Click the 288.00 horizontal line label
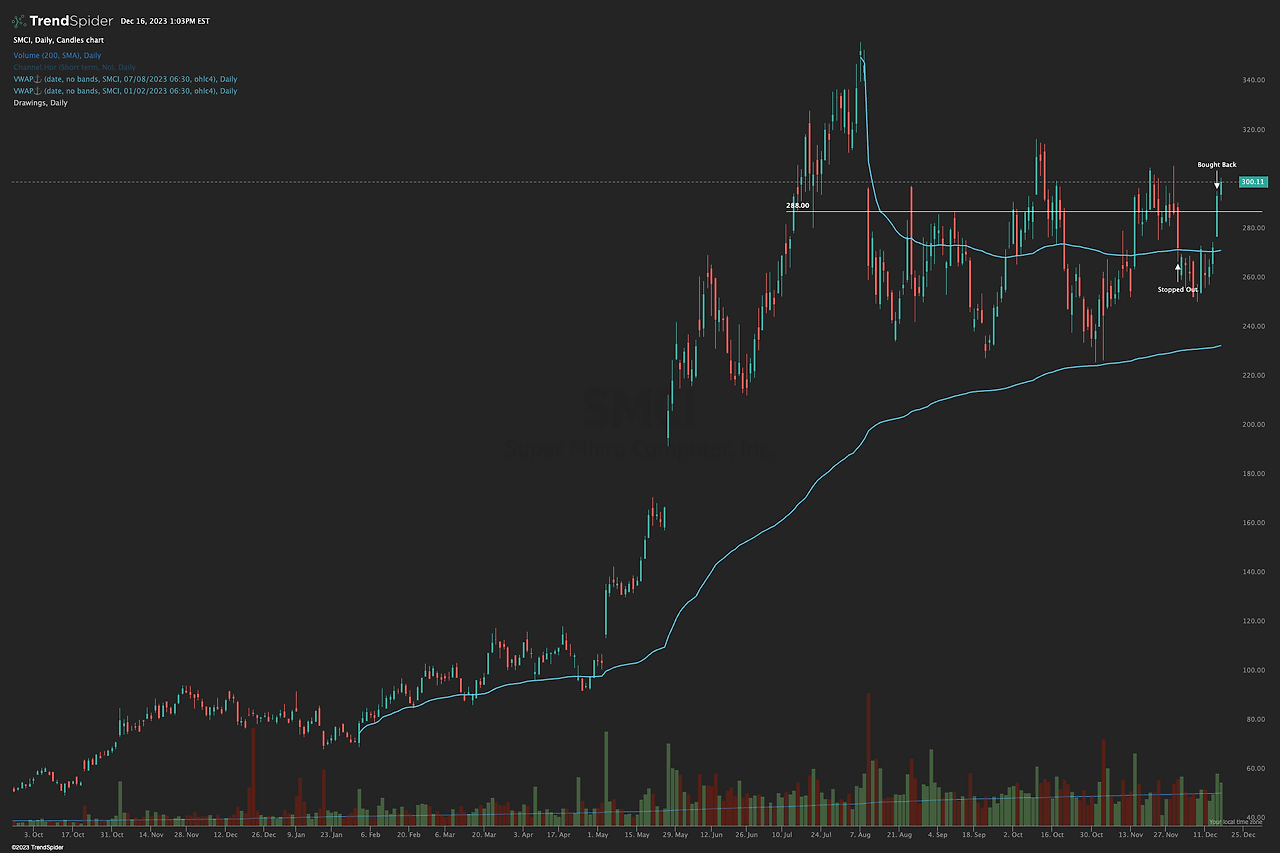Image resolution: width=1280 pixels, height=853 pixels. pyautogui.click(x=797, y=206)
